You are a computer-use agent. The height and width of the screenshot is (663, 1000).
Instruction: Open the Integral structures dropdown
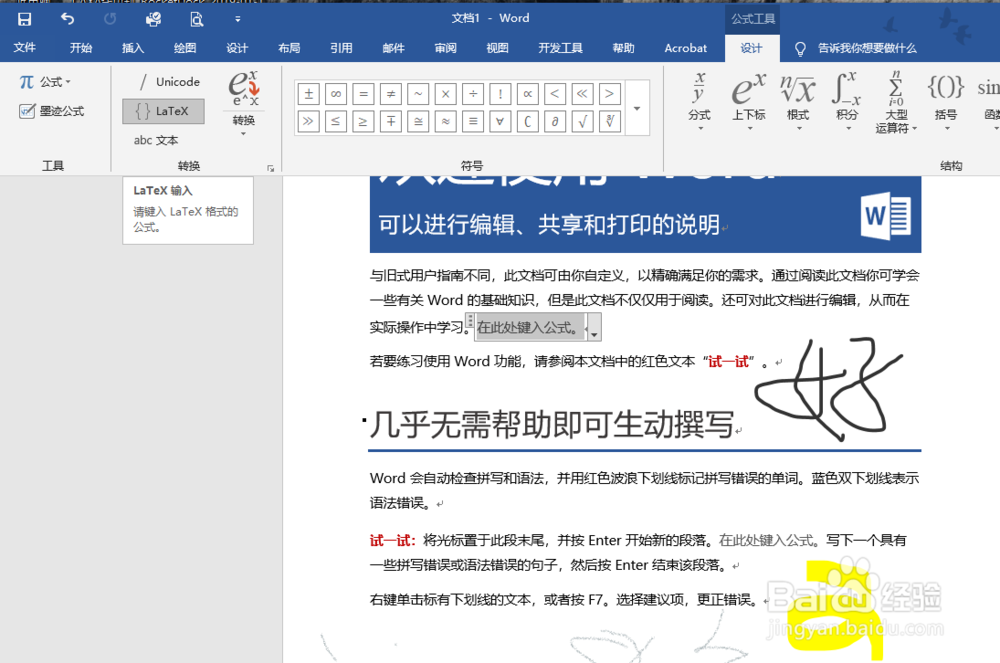pos(847,101)
